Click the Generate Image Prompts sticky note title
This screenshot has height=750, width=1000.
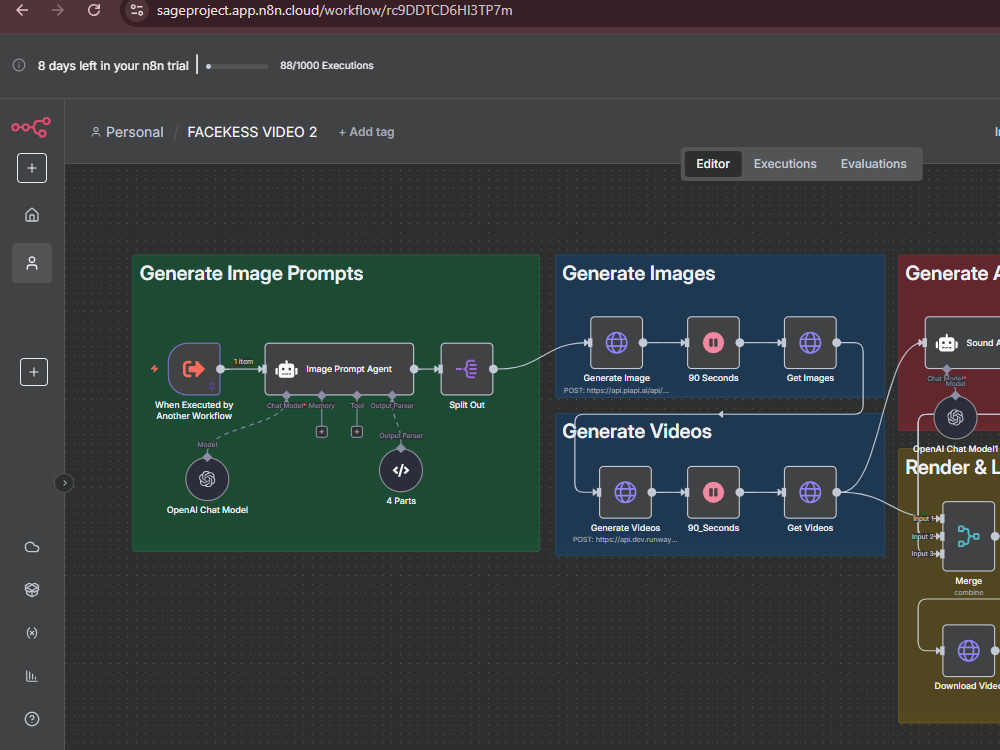click(251, 274)
